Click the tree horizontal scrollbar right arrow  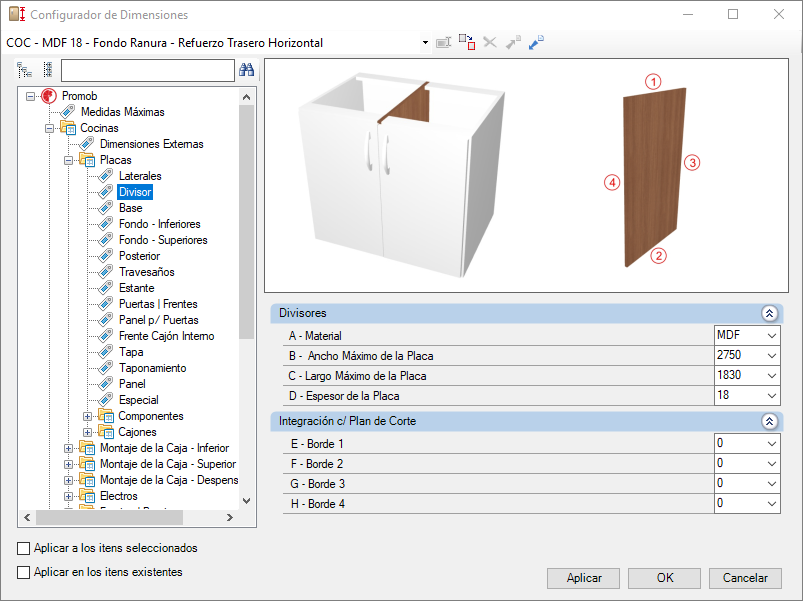[229, 518]
